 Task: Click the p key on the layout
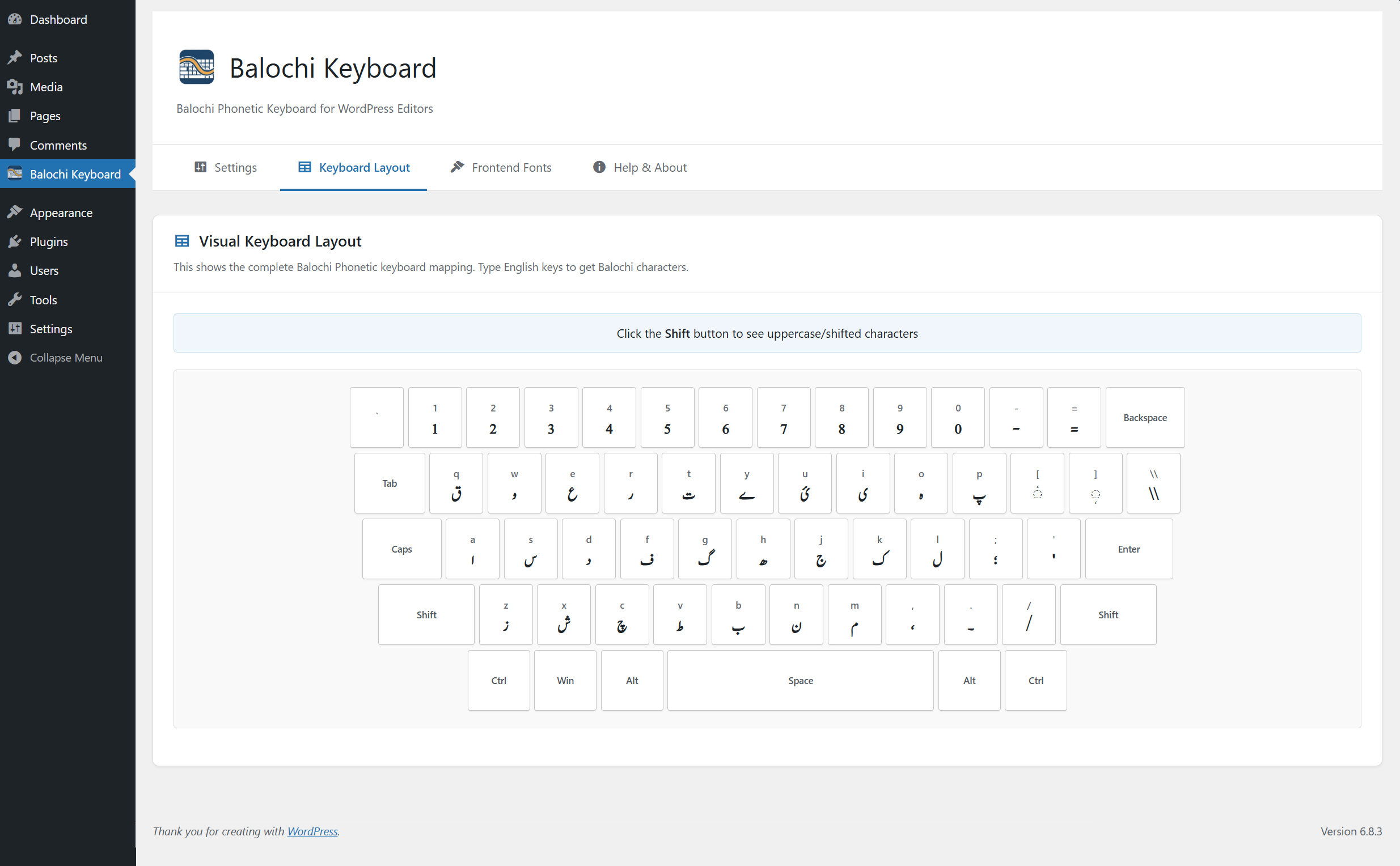point(979,483)
